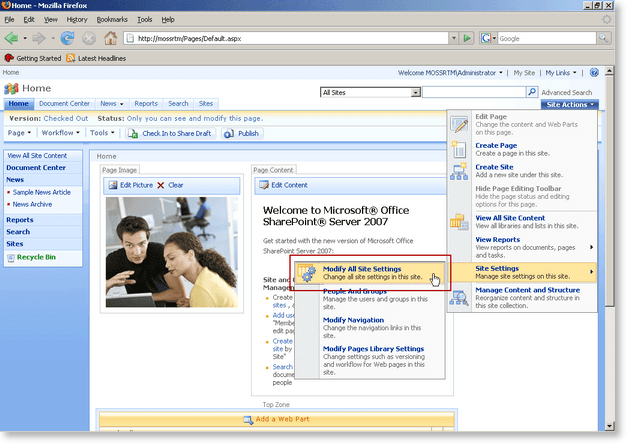Open the Page dropdown menu
Image resolution: width=627 pixels, height=444 pixels.
(19, 133)
